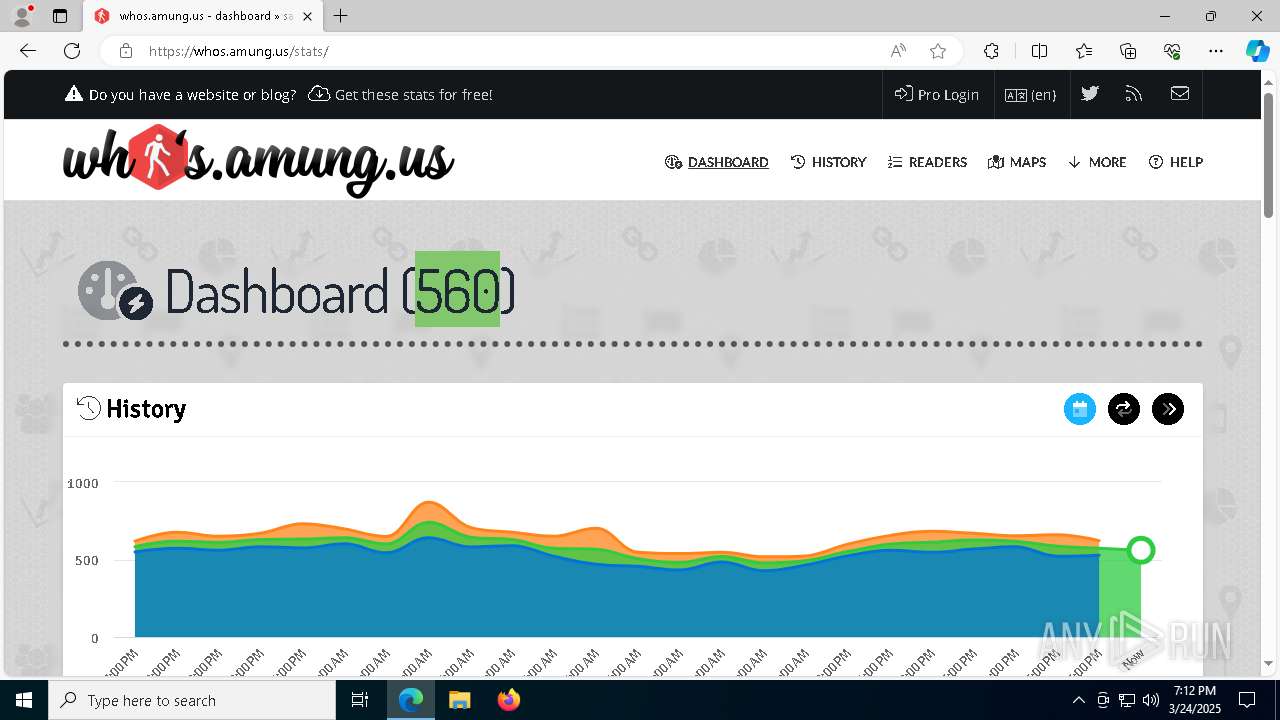Open a new browser tab
The width and height of the screenshot is (1280, 720).
[x=341, y=16]
